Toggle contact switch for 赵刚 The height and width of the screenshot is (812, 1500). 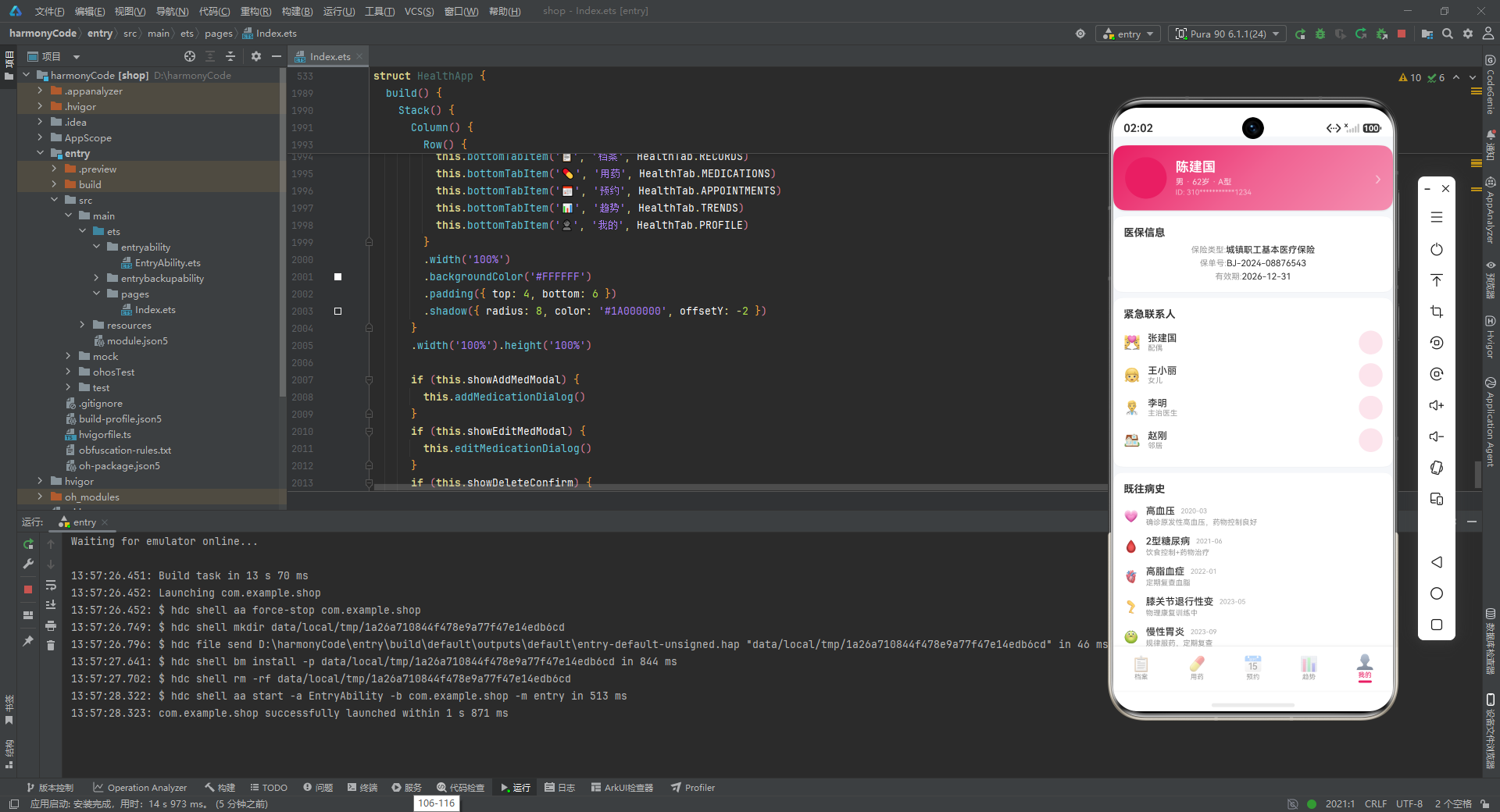(x=1370, y=440)
